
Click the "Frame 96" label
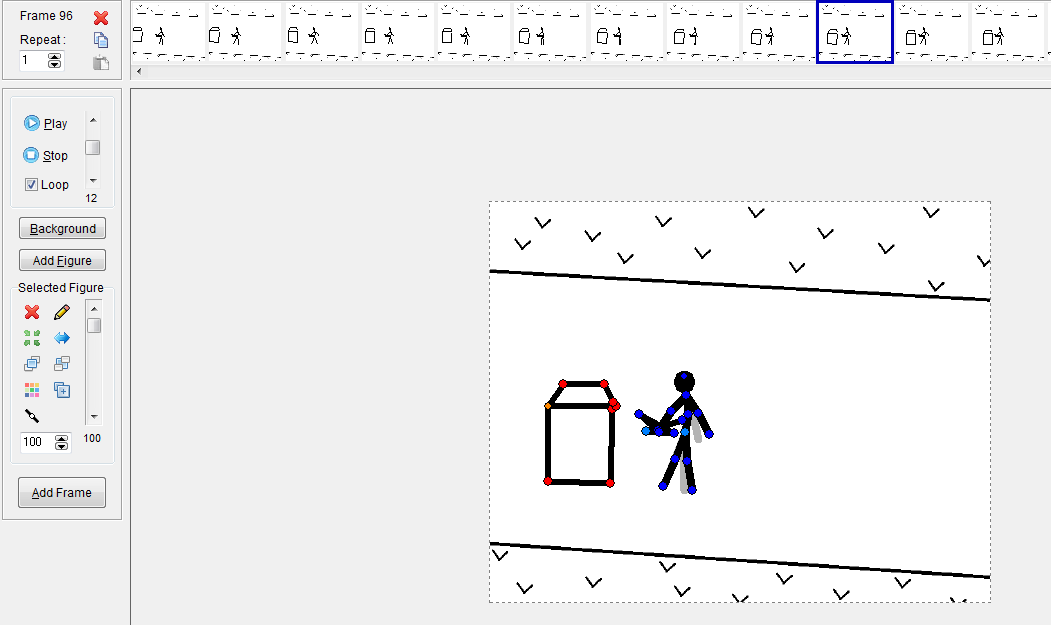[x=46, y=15]
